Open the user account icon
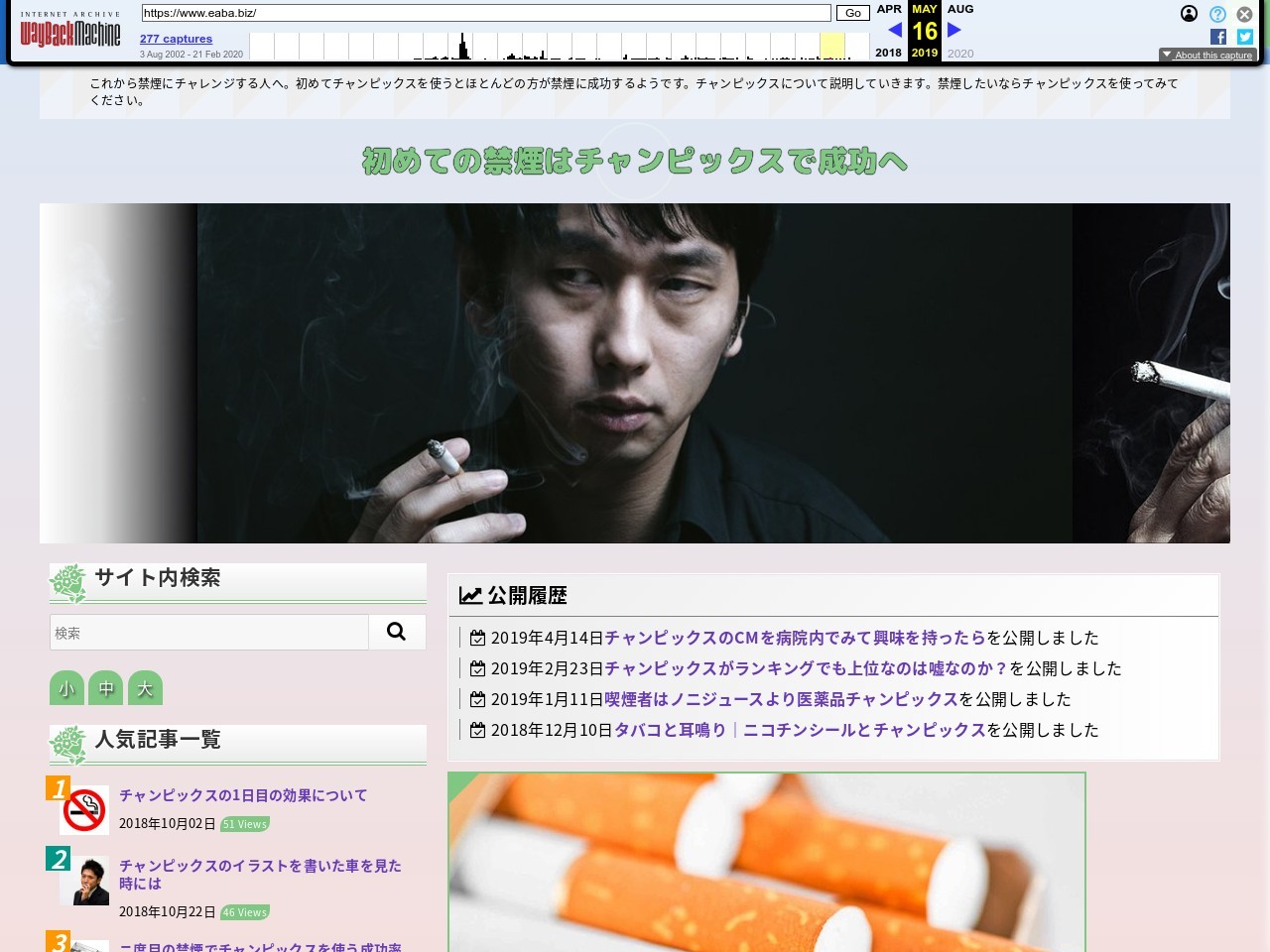1270x952 pixels. point(1189,14)
